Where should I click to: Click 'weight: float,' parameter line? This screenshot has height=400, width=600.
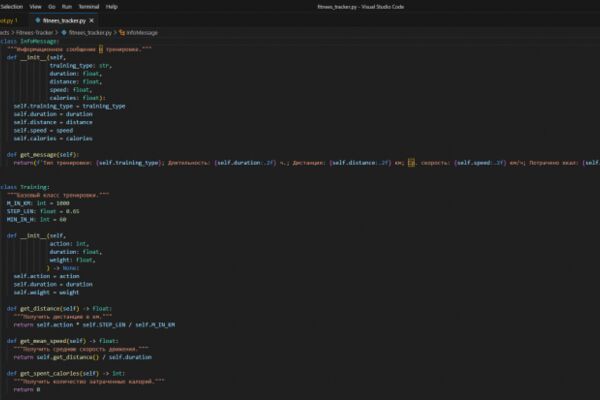point(72,260)
